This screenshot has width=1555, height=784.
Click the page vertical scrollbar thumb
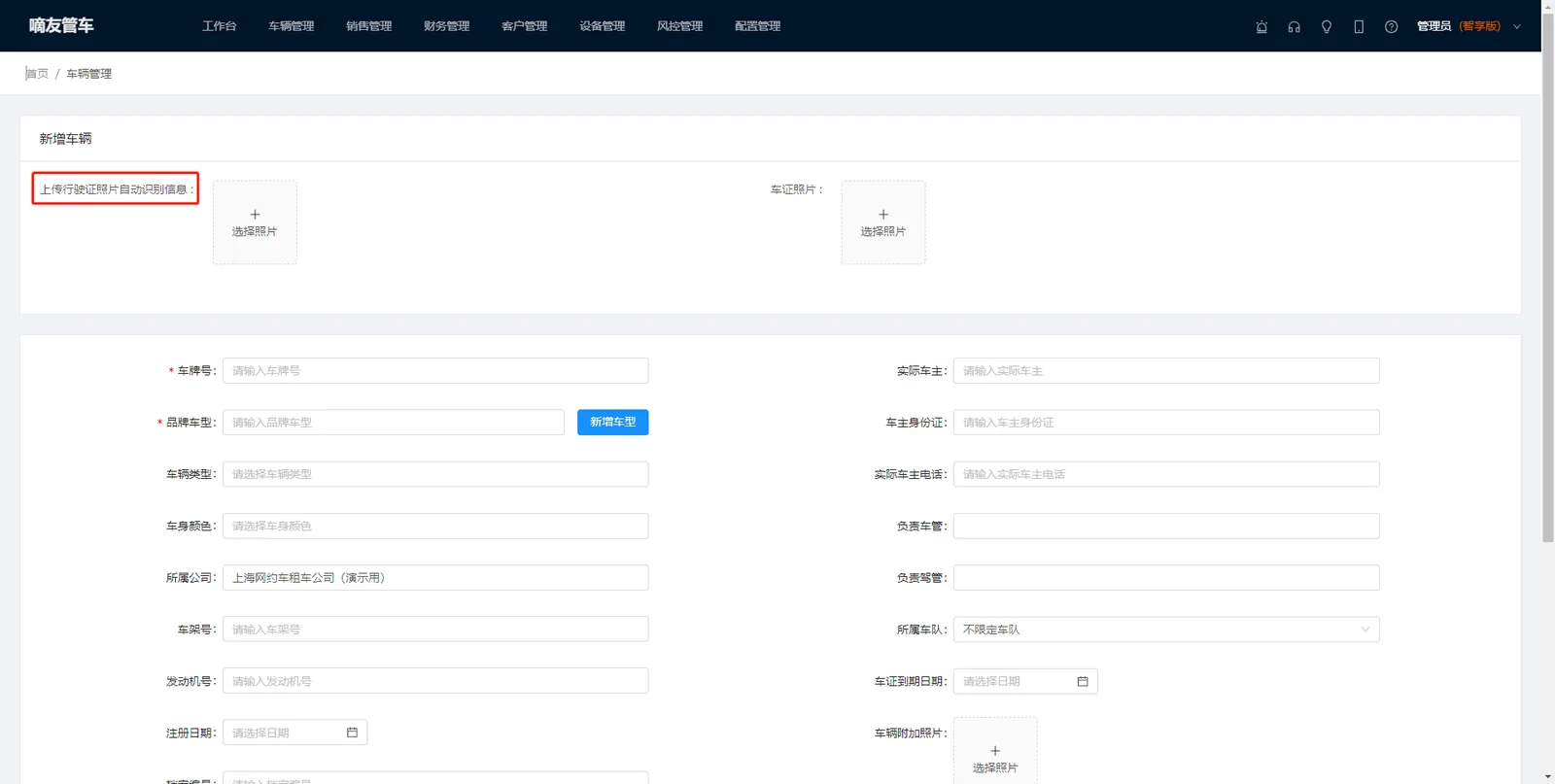point(1548,277)
